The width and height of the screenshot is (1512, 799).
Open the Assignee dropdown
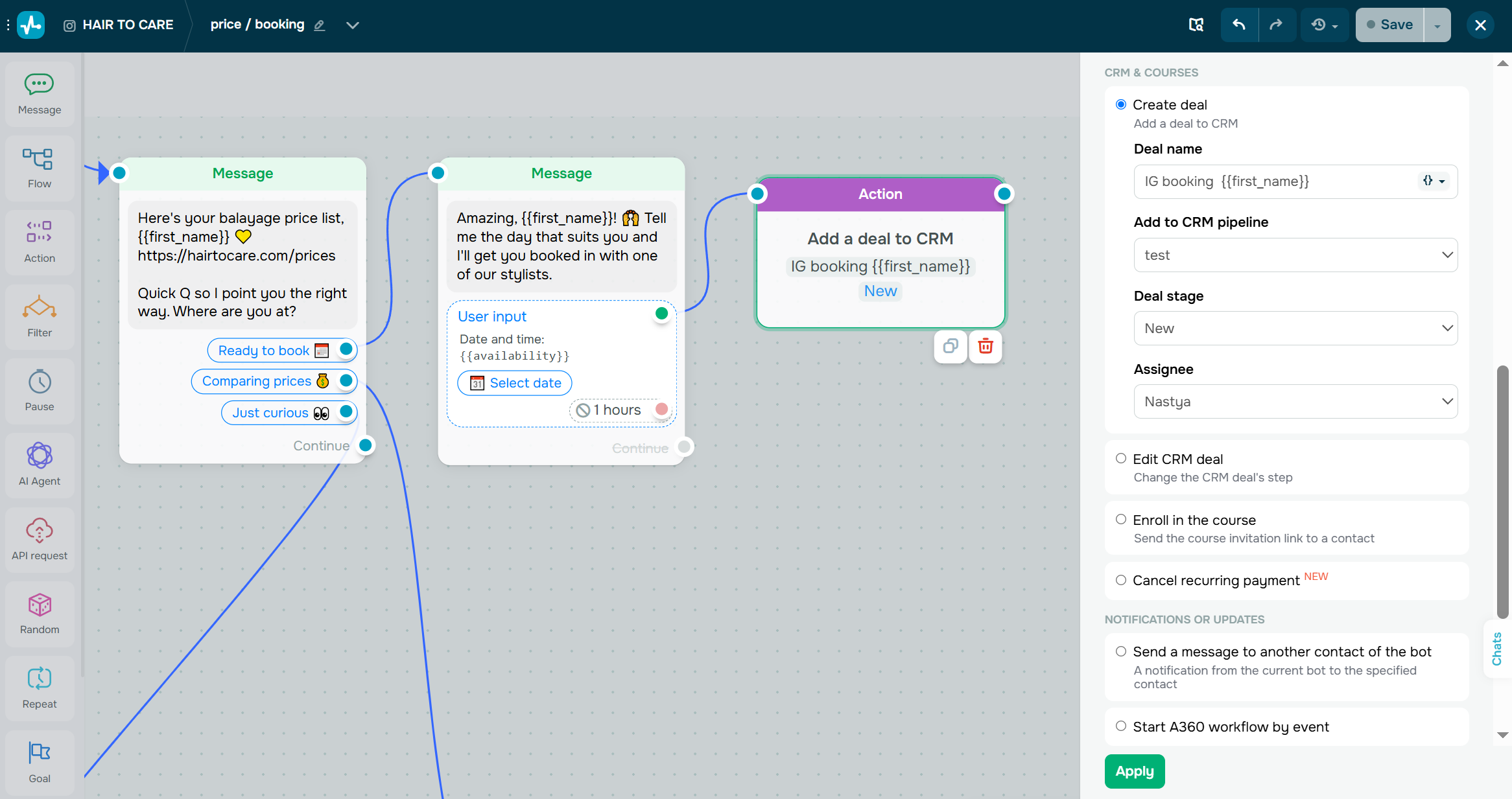pos(1295,402)
